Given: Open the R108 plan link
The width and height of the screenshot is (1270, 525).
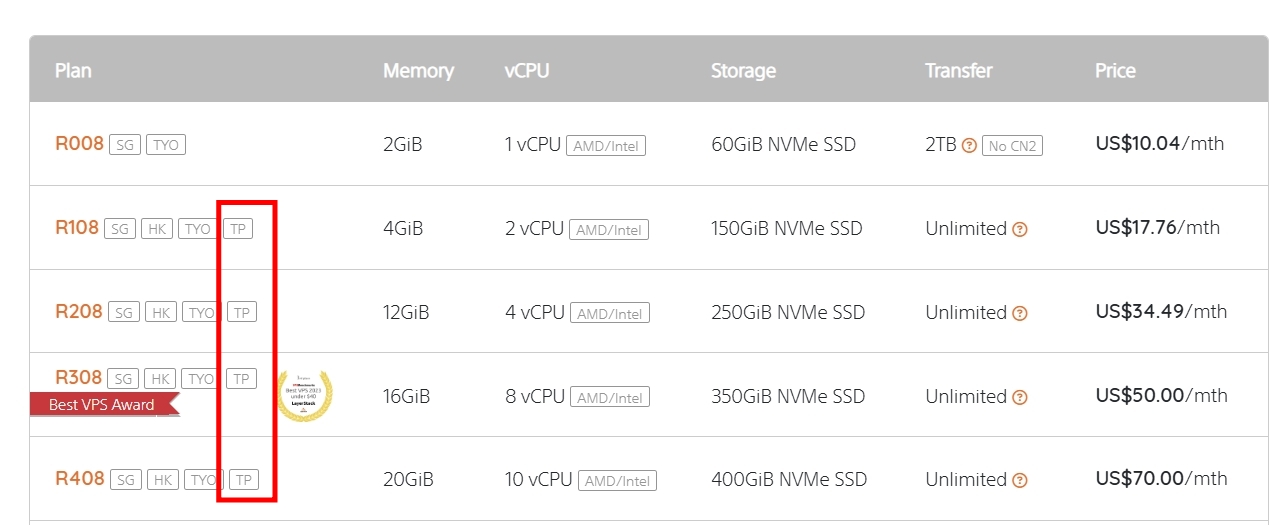Looking at the screenshot, I should click(x=77, y=228).
